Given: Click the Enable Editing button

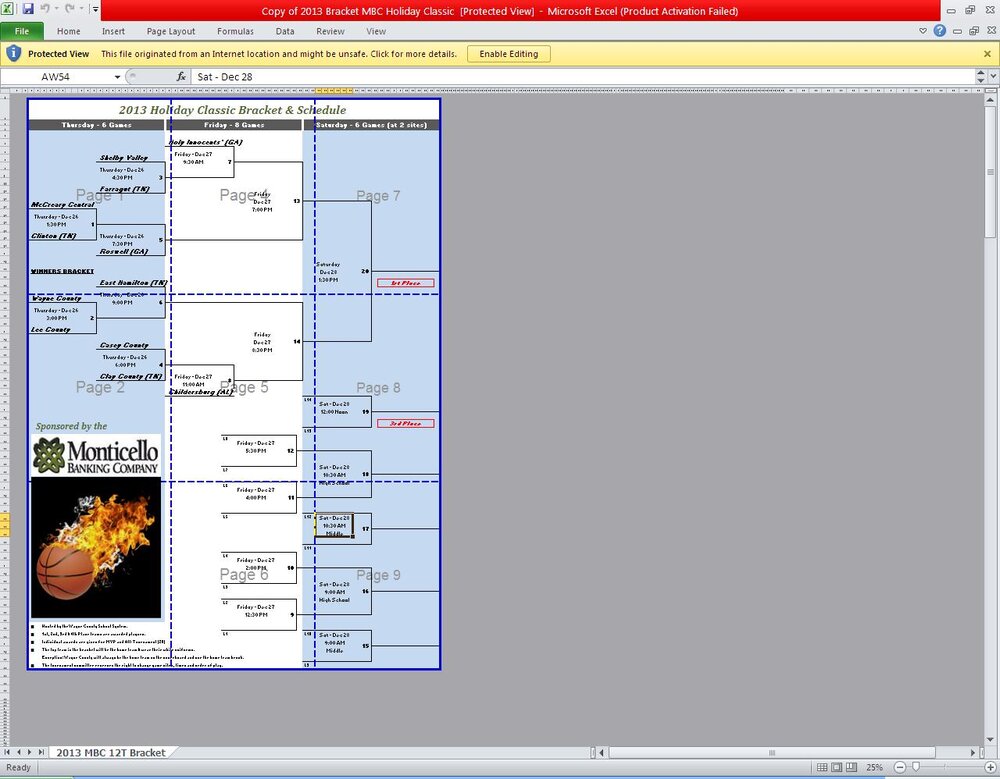Looking at the screenshot, I should 509,54.
